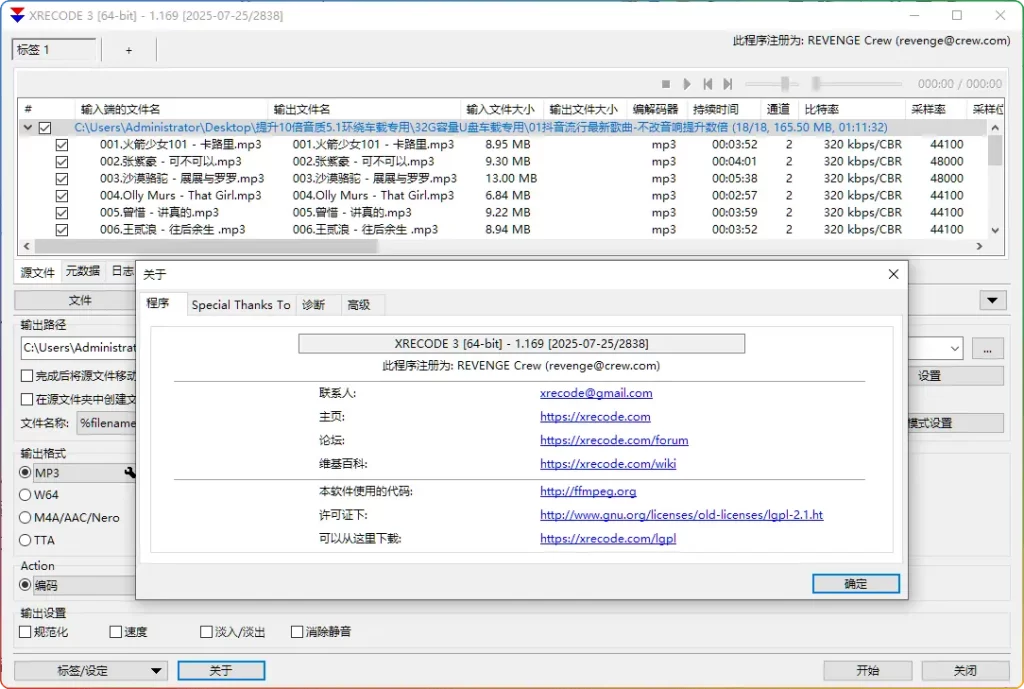Click 确定 button in About dialog
Screen dimensions: 1024x689
coord(856,584)
